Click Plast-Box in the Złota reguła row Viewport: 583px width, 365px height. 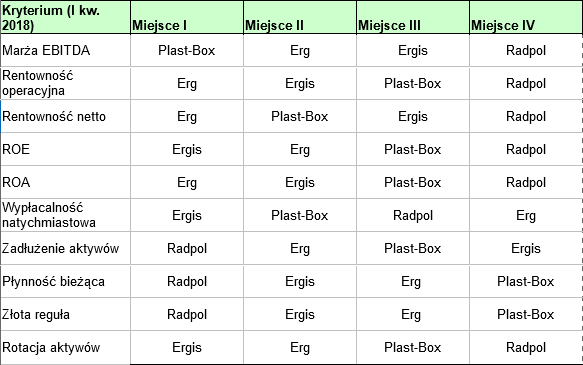pyautogui.click(x=526, y=314)
